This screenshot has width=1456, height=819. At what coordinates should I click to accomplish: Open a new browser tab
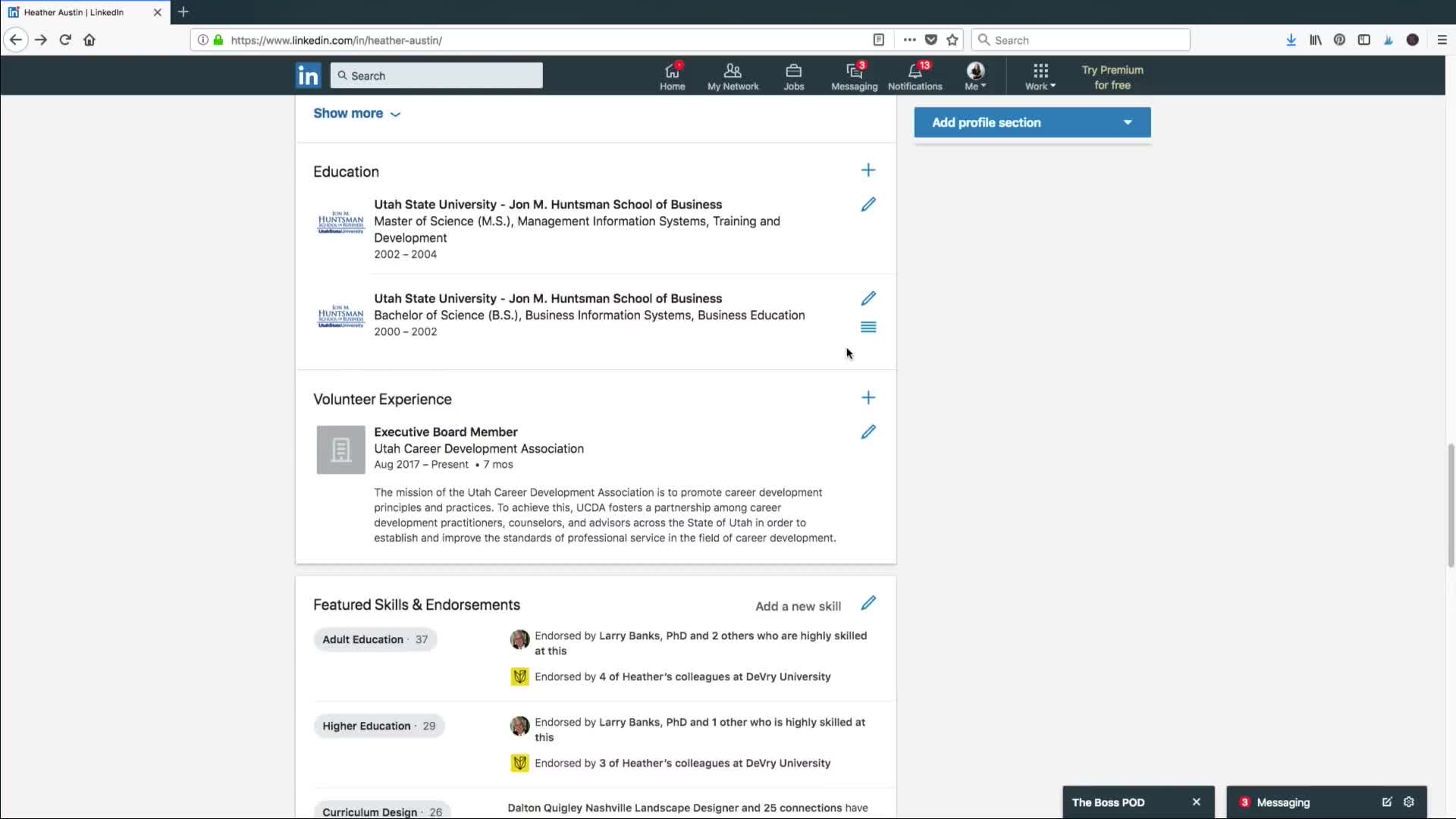[183, 12]
